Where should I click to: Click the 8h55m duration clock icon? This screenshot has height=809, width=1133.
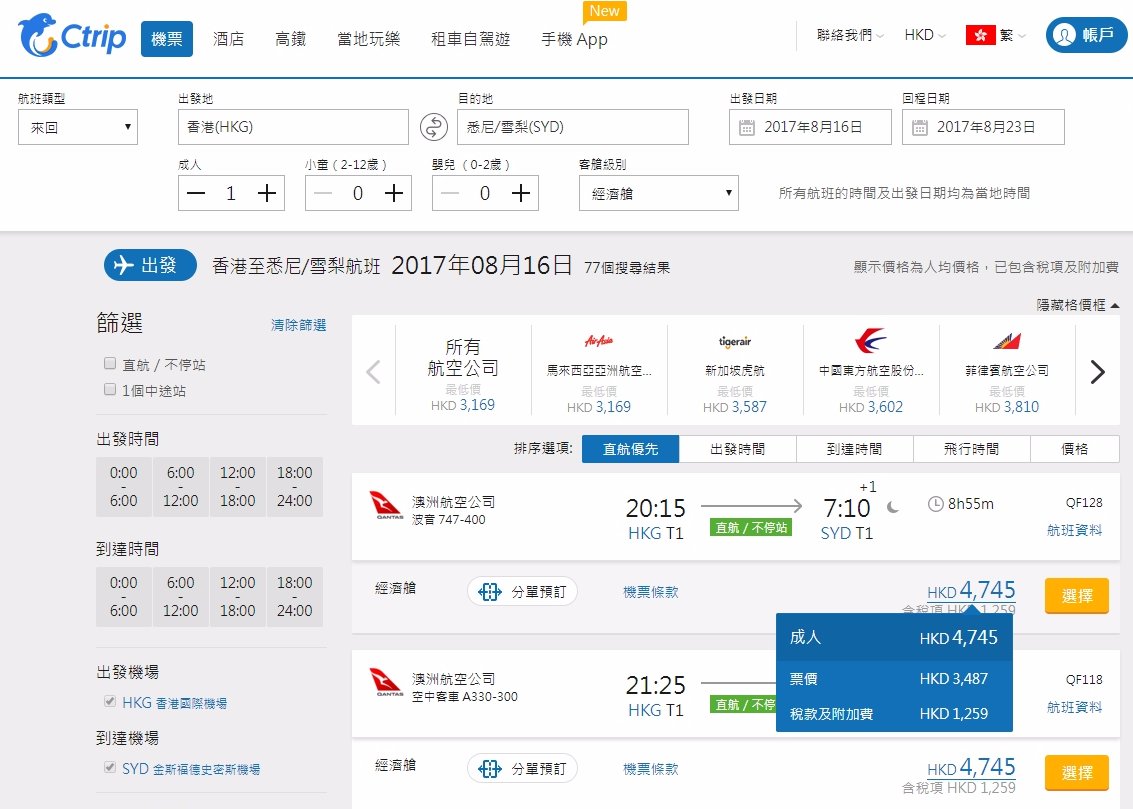[936, 503]
